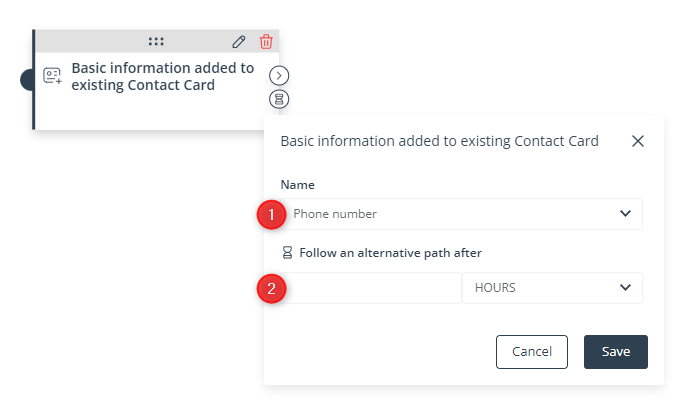Click the right-arrow output connector circle
This screenshot has width=692, height=418.
(x=279, y=75)
